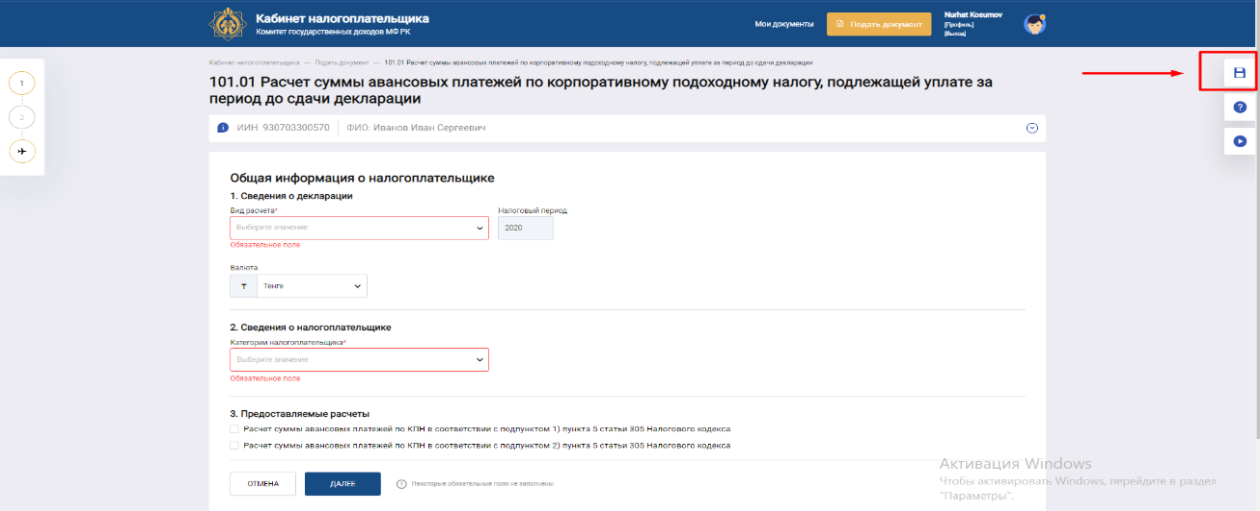Viewport: 1260px width, 511px height.
Task: Expand taxpayer info panel with round chevron
Action: click(x=1032, y=128)
